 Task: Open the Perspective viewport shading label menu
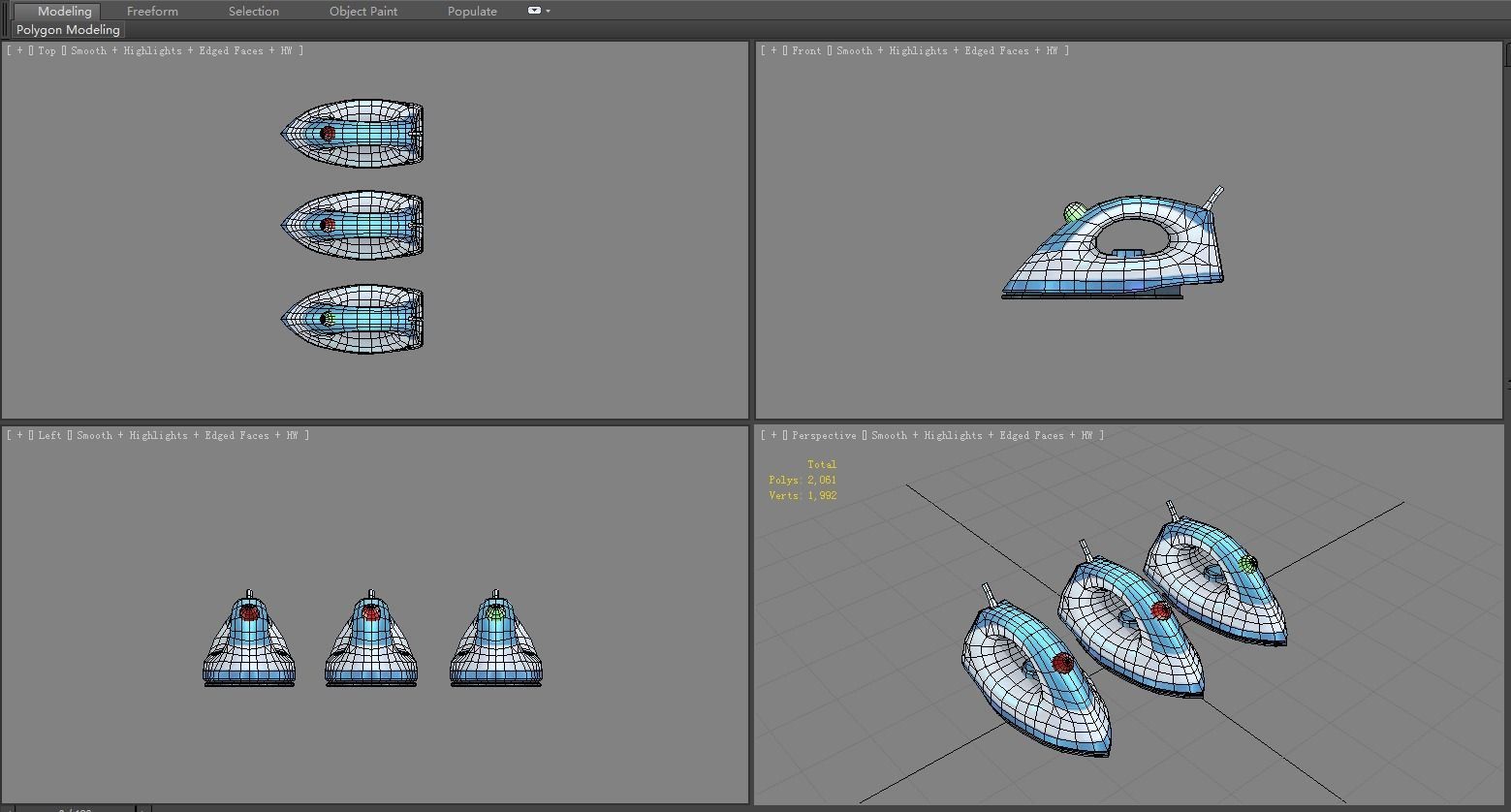(x=982, y=435)
